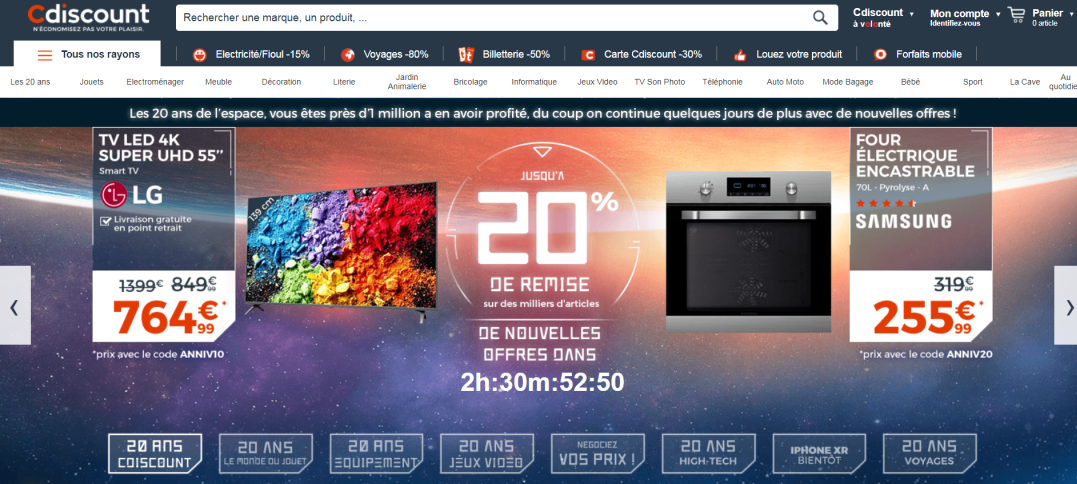Click the NEGOCIEZ VOS PRIX button

(x=598, y=454)
